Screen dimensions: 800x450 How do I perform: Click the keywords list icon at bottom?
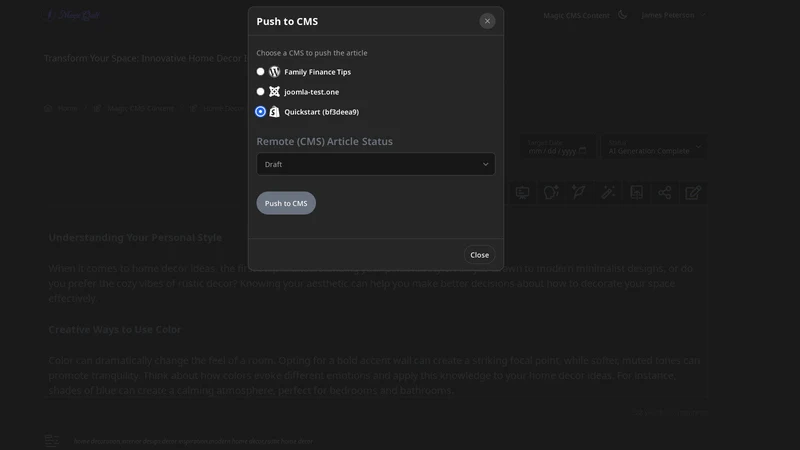tap(52, 440)
